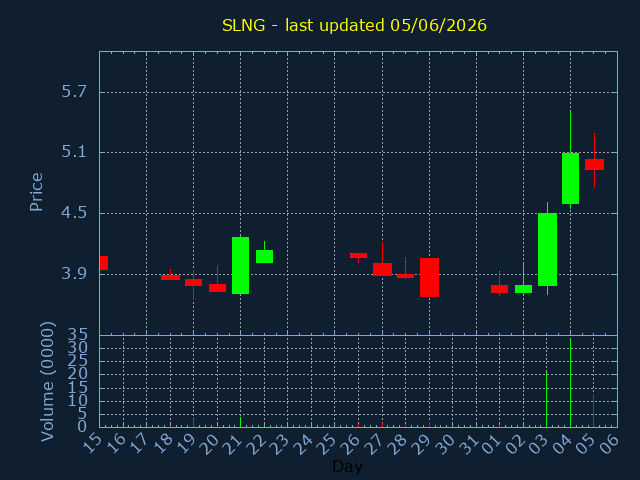The height and width of the screenshot is (480, 640).
Task: Click the day label 19 on the axis
Action: coord(189,444)
